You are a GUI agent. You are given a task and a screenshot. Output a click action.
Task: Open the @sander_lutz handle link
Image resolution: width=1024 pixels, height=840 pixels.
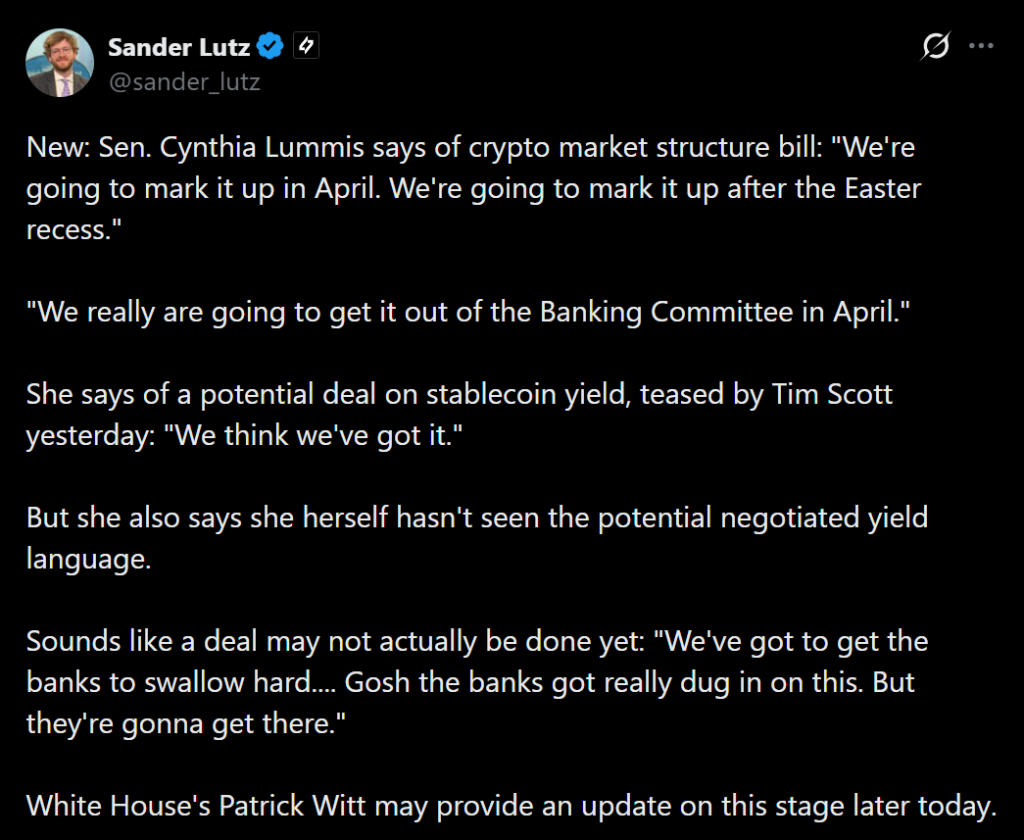coord(183,82)
